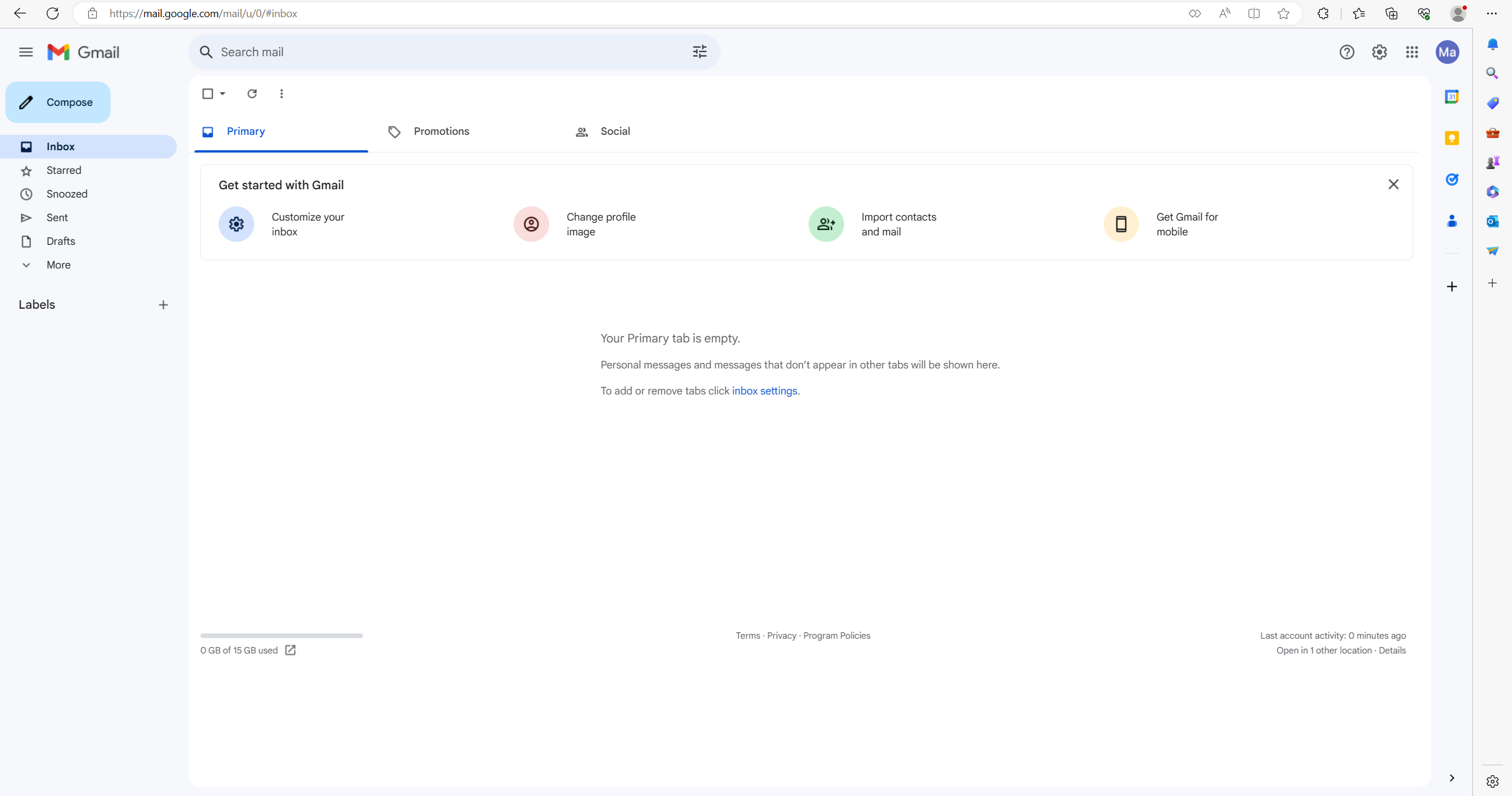Click the Google apps grid icon
Screen dimensions: 1512x796
[x=1412, y=52]
